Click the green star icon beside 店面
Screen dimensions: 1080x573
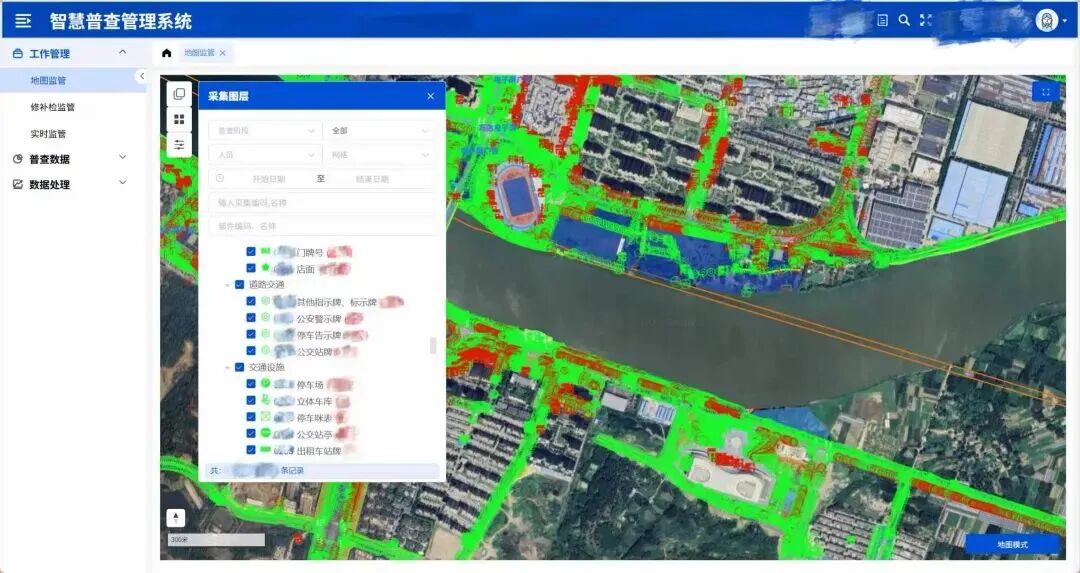coord(265,267)
